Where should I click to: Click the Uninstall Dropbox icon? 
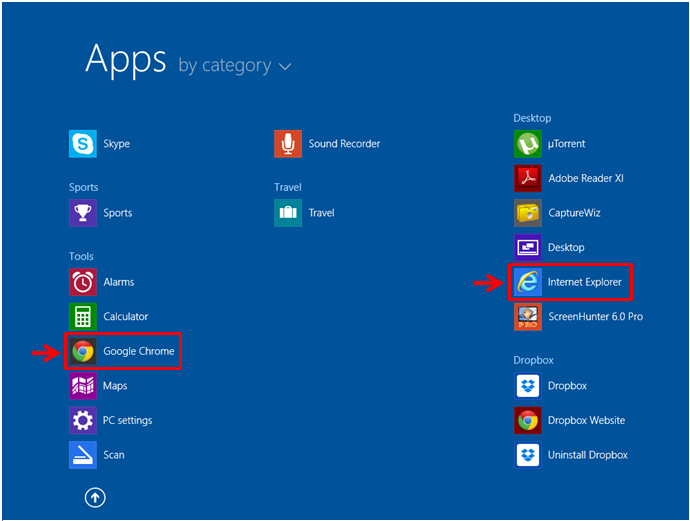528,455
